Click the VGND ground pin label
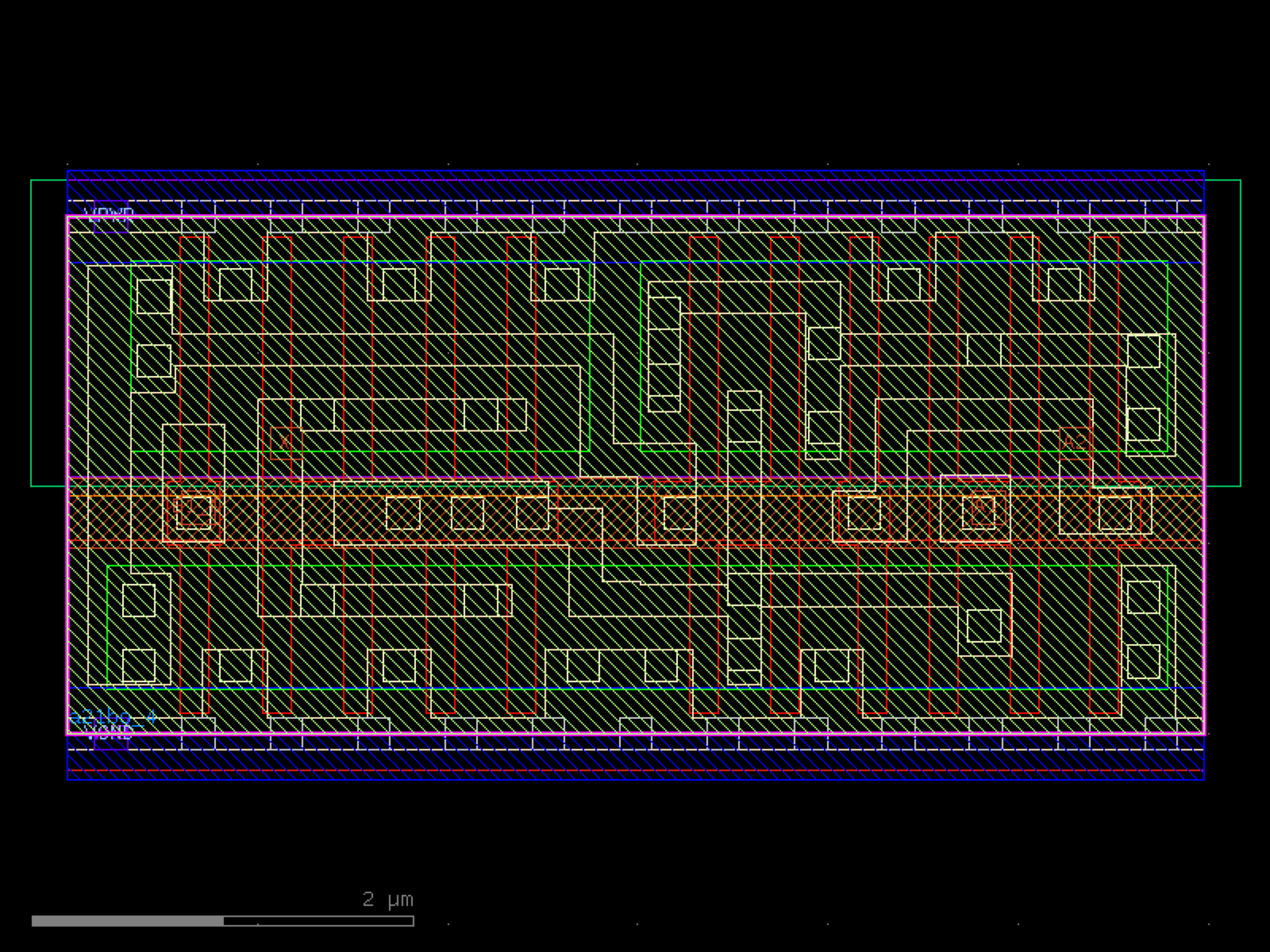 (x=110, y=733)
